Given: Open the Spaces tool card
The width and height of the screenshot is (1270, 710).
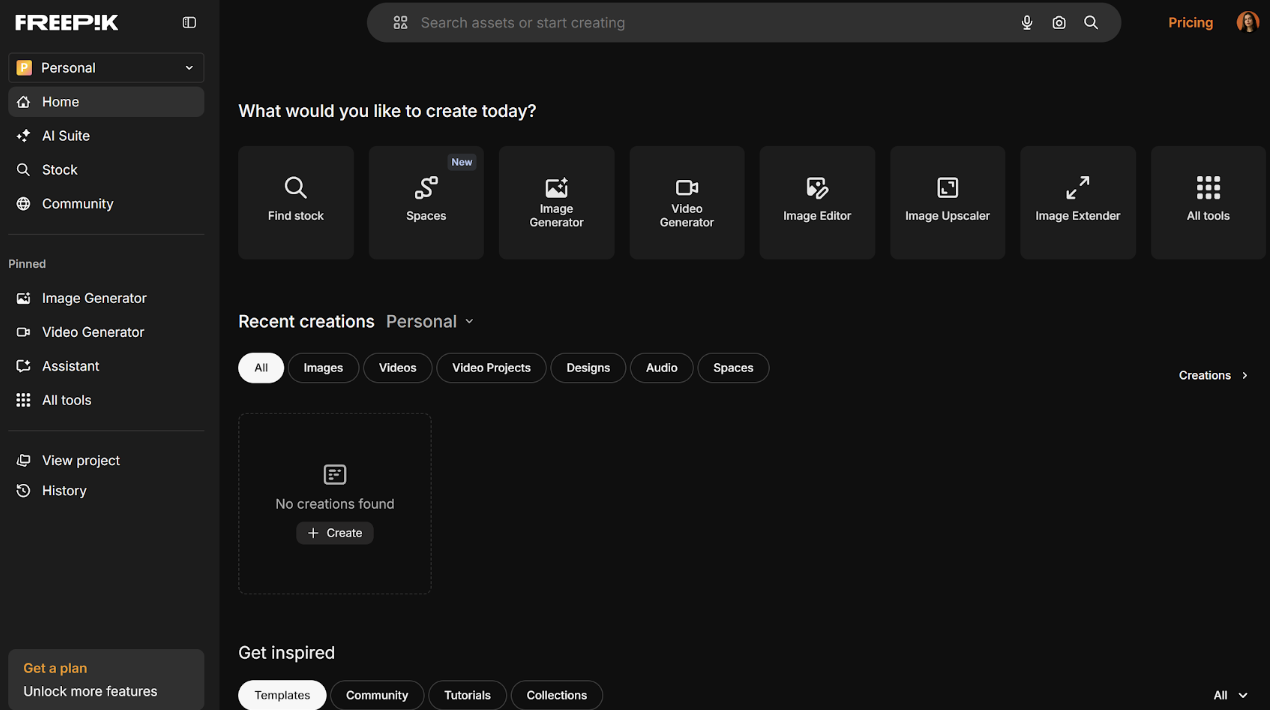Looking at the screenshot, I should coord(426,202).
